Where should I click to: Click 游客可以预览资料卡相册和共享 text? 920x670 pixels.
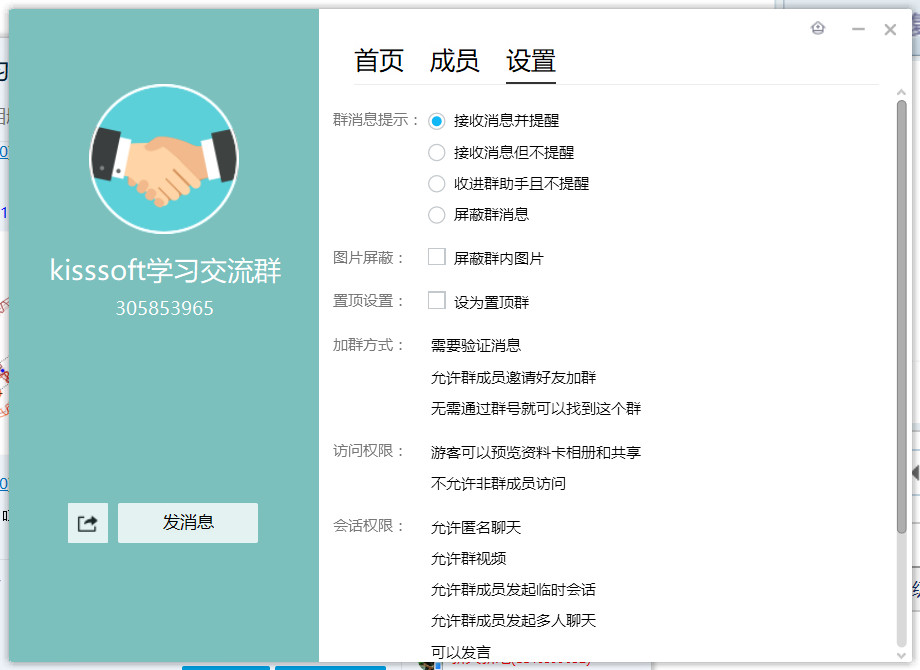(x=536, y=452)
